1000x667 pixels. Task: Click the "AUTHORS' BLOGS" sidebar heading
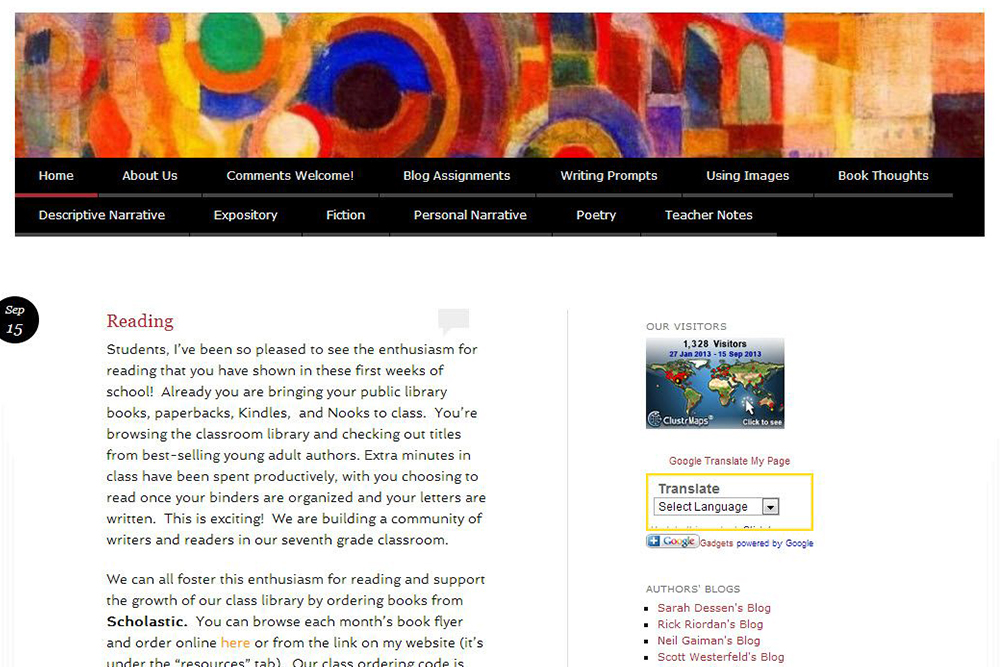click(x=693, y=589)
